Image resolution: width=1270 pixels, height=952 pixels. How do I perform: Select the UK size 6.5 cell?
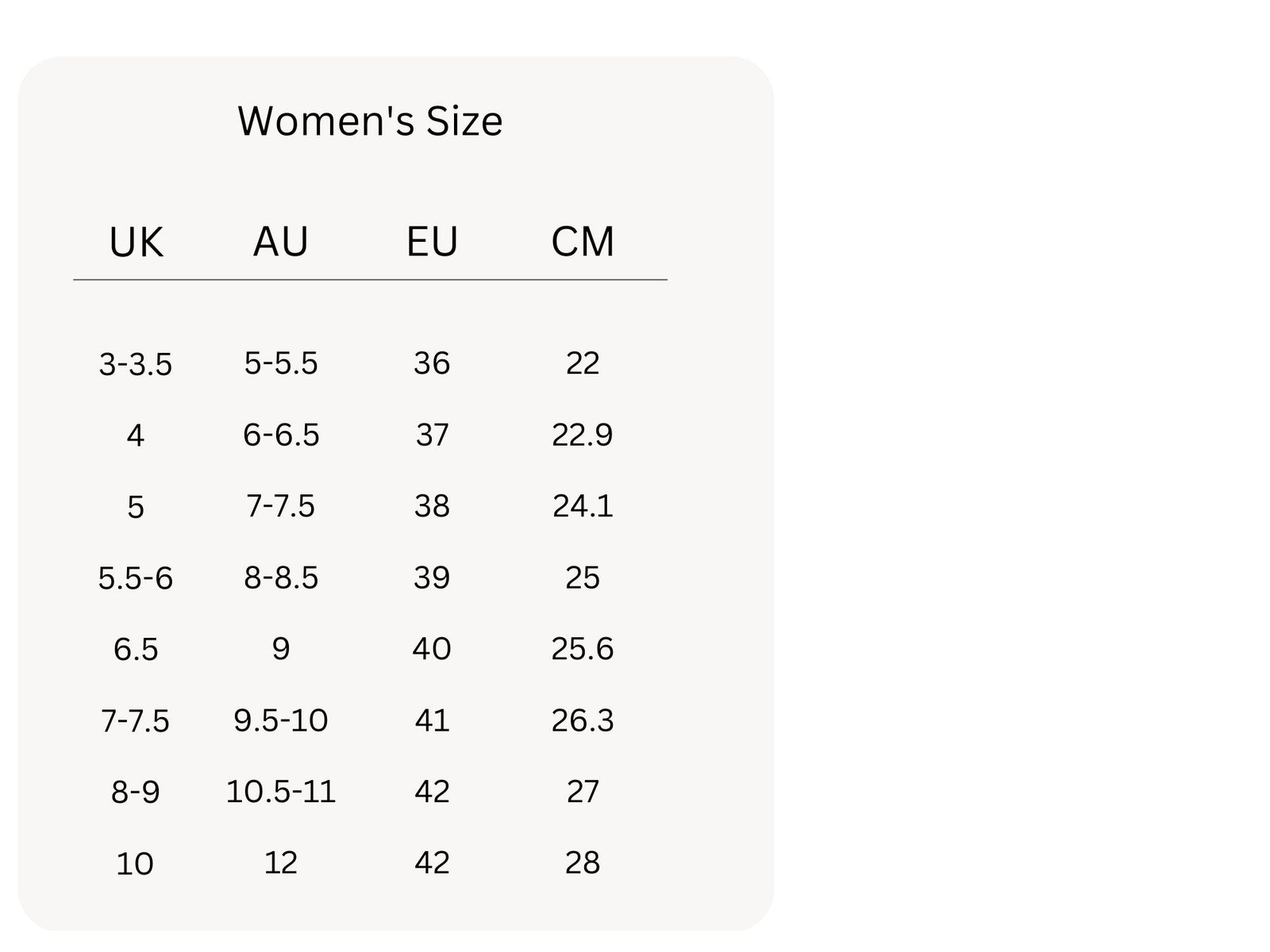click(136, 650)
